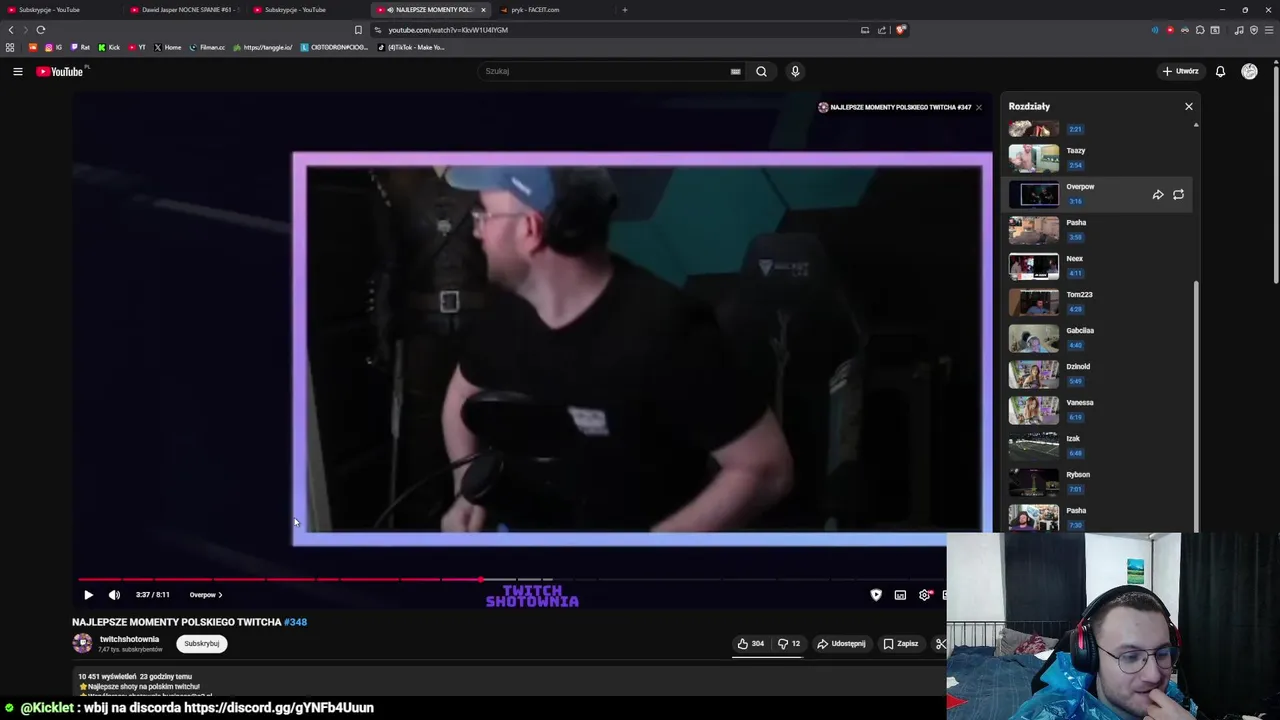Share the Overpow chapter
Image resolution: width=1280 pixels, height=720 pixels.
[1158, 195]
